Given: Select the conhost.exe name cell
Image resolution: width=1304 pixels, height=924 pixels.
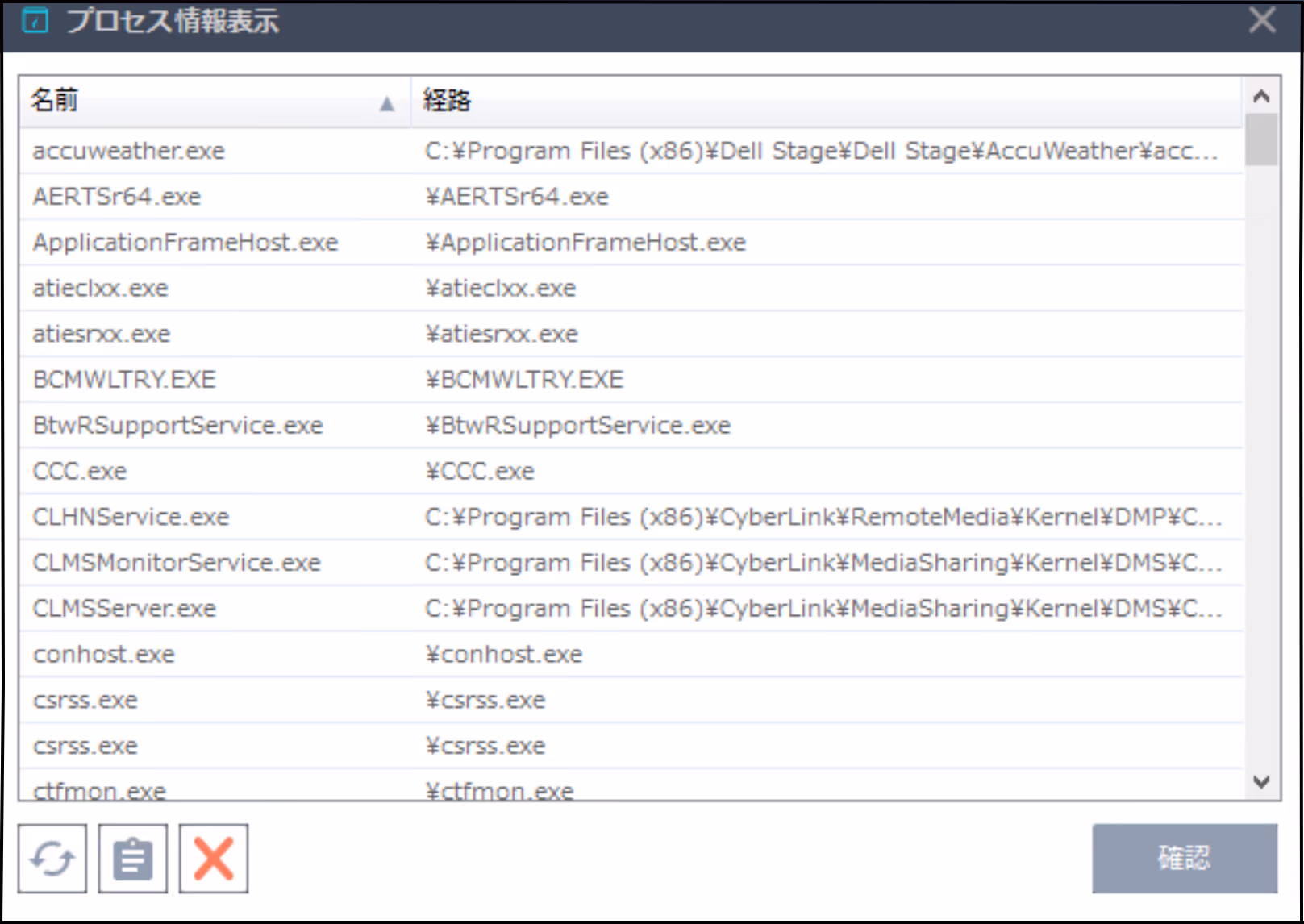Looking at the screenshot, I should (x=215, y=655).
